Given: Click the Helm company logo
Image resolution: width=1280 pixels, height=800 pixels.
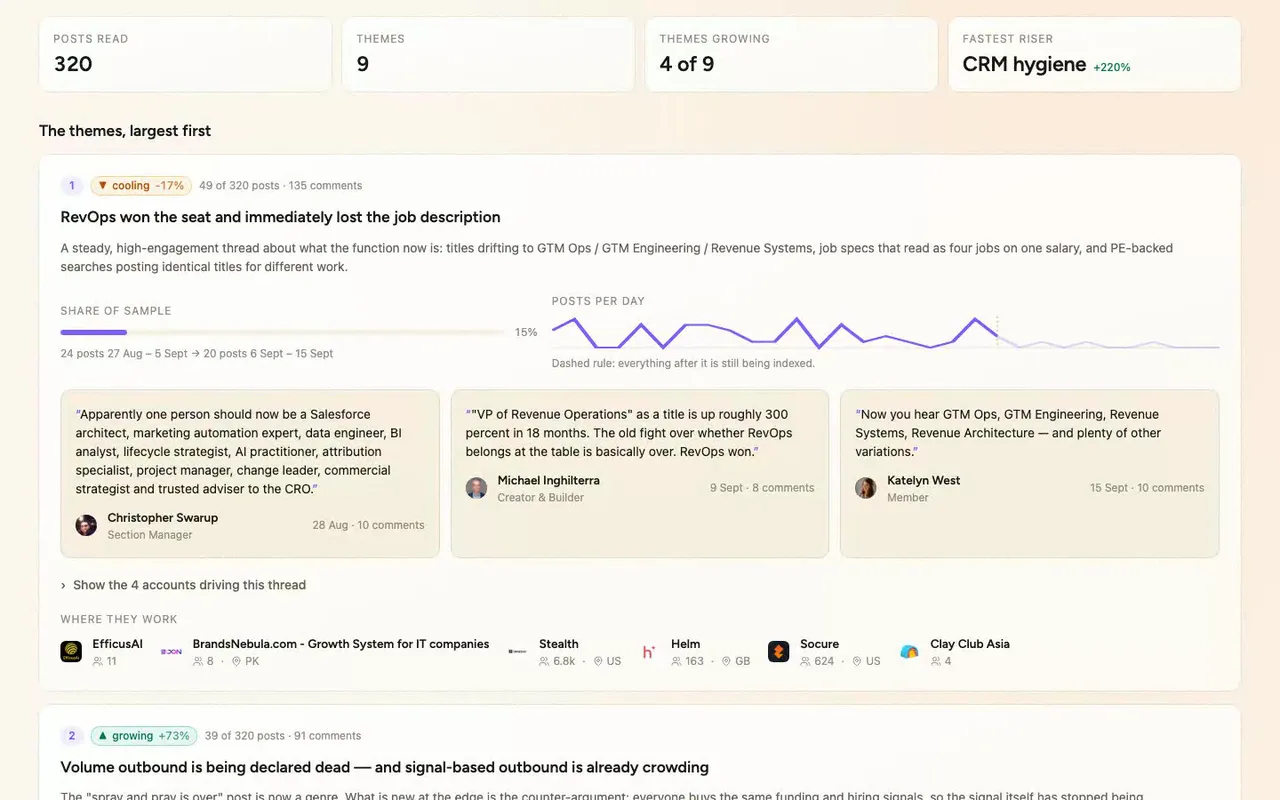Looking at the screenshot, I should [x=649, y=652].
